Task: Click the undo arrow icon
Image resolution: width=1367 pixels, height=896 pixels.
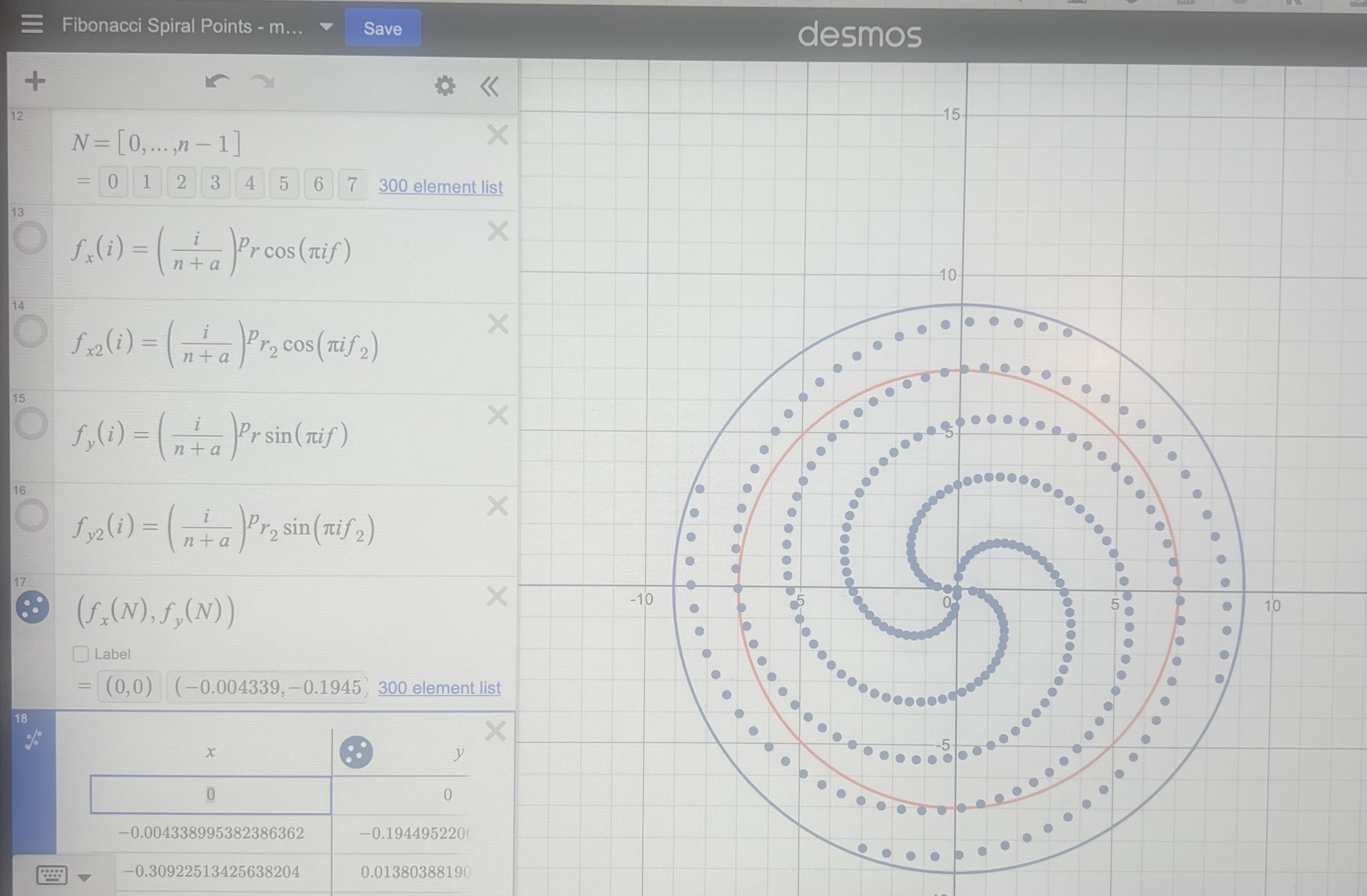Action: tap(217, 82)
